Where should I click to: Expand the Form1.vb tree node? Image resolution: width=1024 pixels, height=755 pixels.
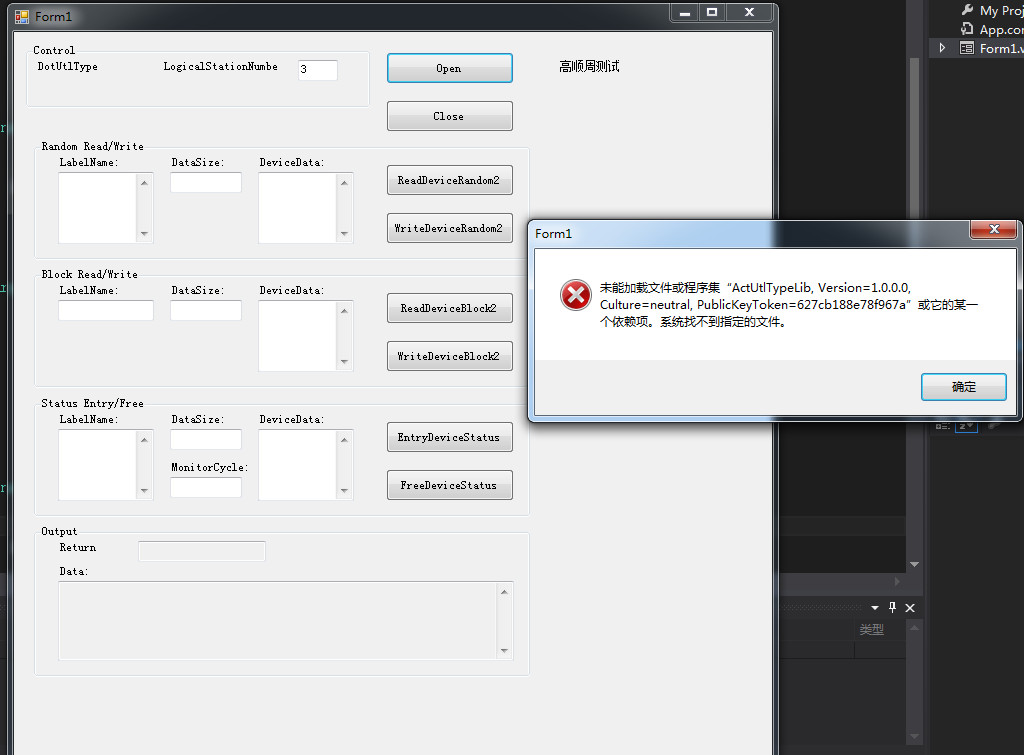pyautogui.click(x=941, y=48)
